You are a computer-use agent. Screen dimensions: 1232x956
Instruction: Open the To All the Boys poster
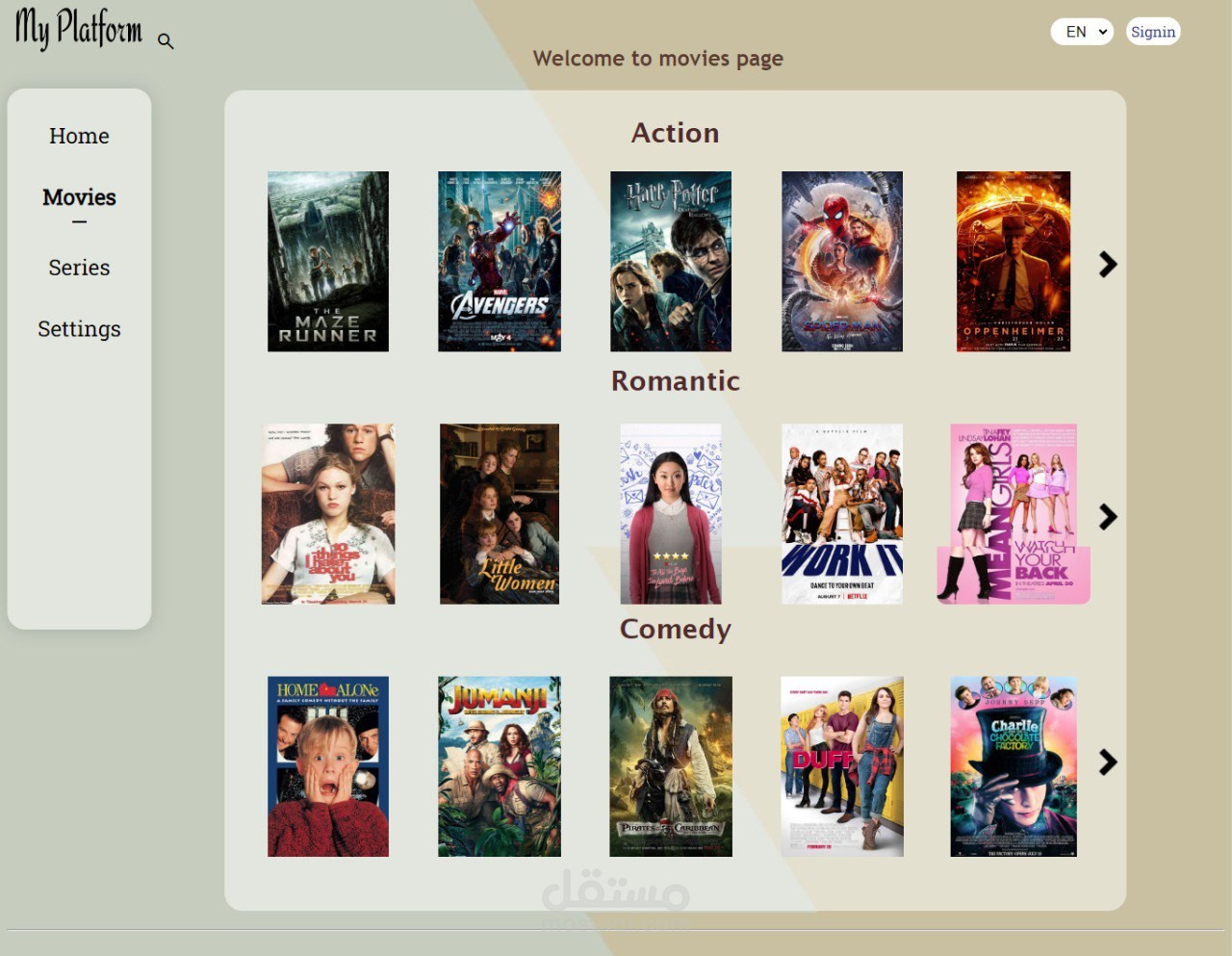[x=671, y=514]
